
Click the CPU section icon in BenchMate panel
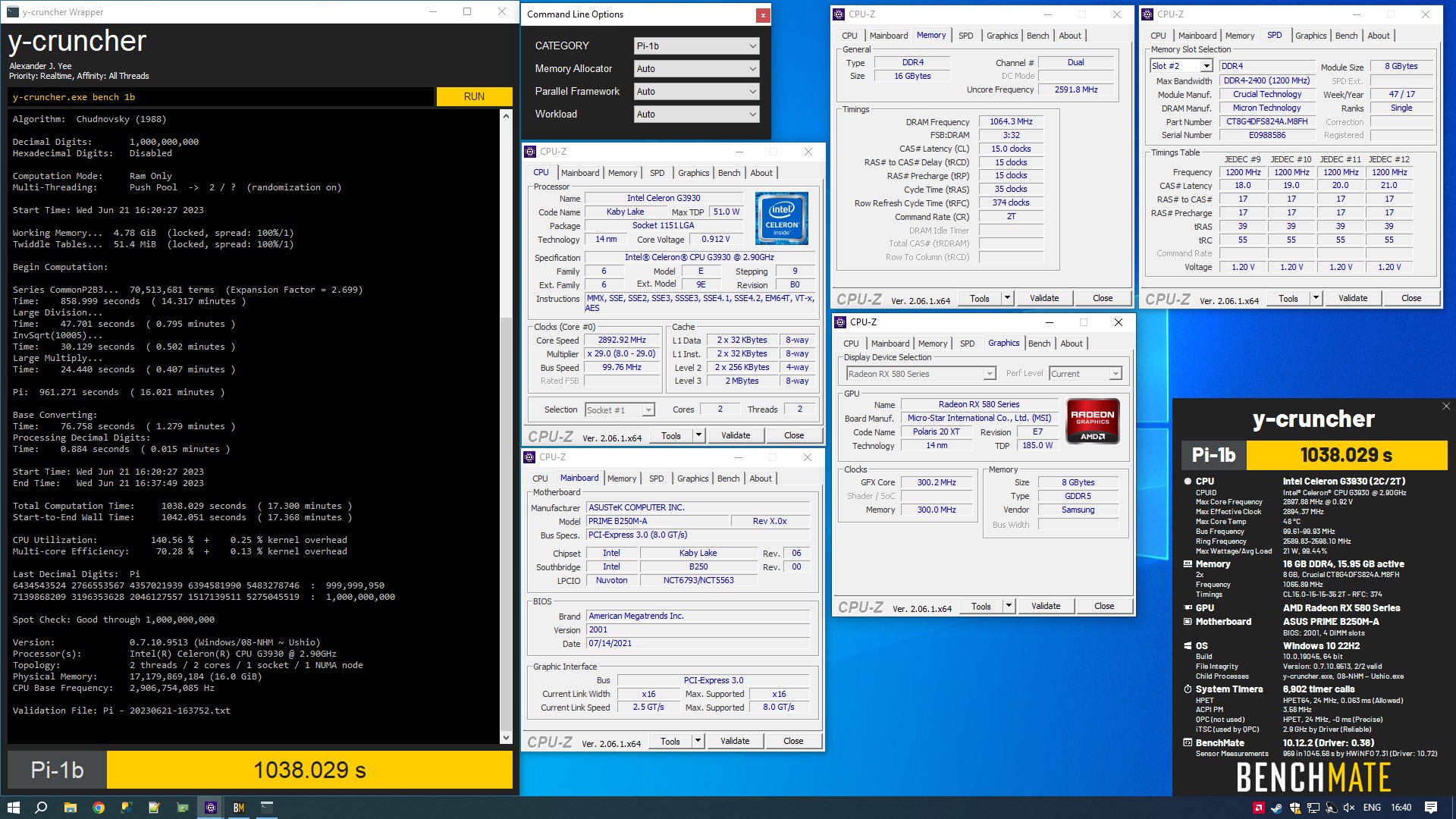[1188, 482]
